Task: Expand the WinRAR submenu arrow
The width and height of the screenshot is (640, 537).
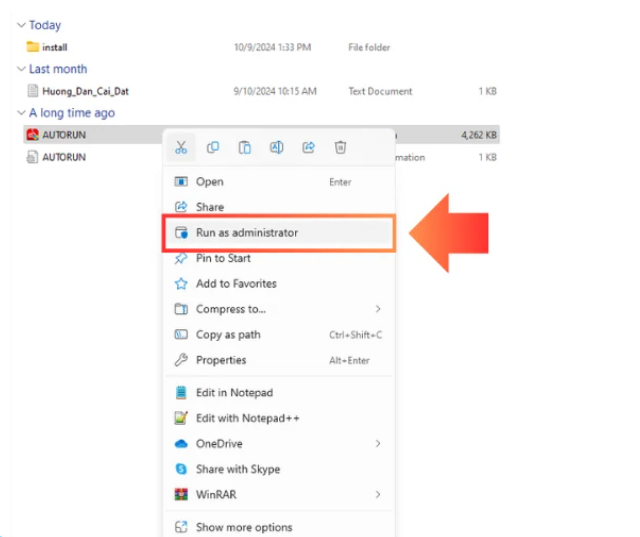Action: (378, 494)
